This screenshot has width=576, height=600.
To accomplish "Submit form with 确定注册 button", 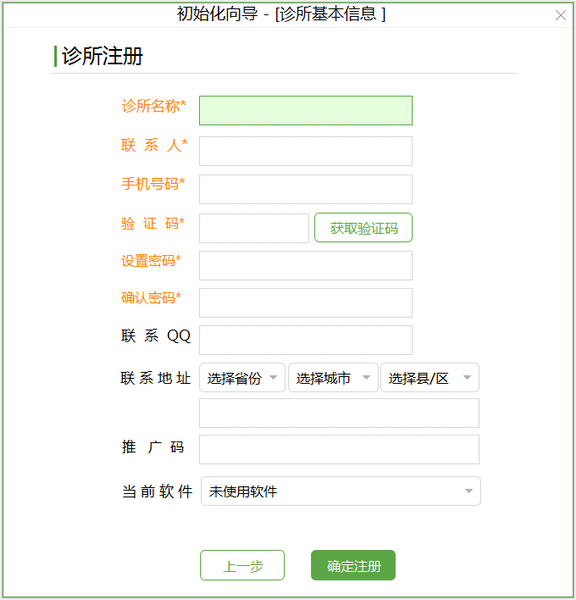I will (x=353, y=565).
